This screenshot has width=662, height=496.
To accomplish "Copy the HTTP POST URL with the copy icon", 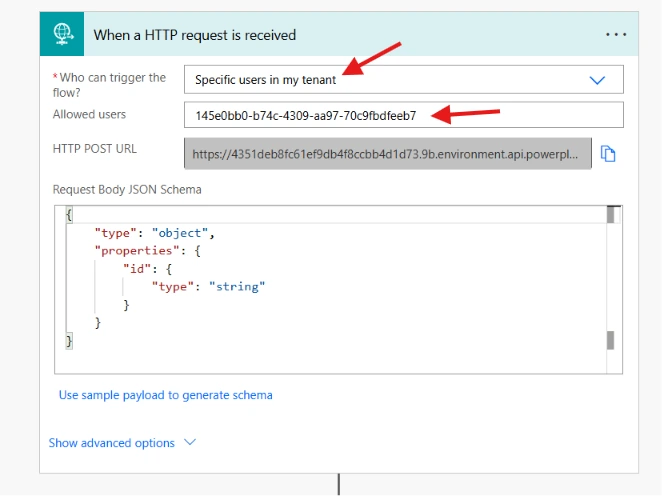I will 608,154.
